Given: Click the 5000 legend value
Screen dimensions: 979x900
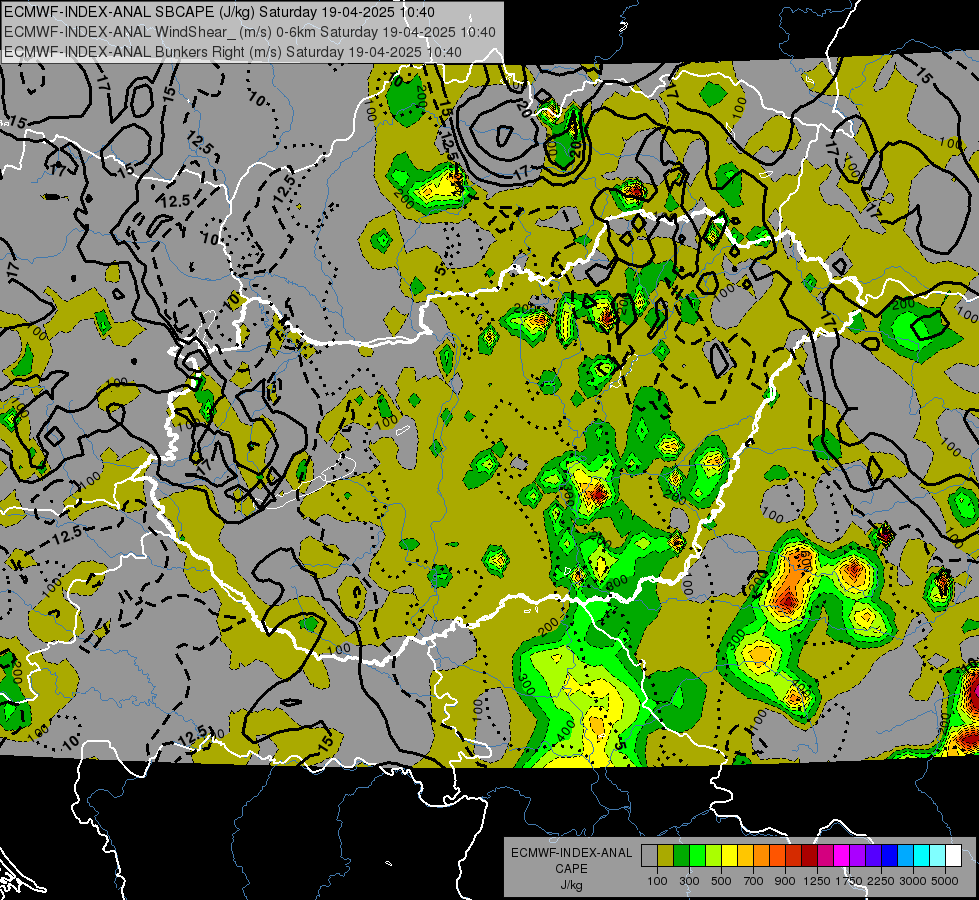Looking at the screenshot, I should pyautogui.click(x=945, y=881).
